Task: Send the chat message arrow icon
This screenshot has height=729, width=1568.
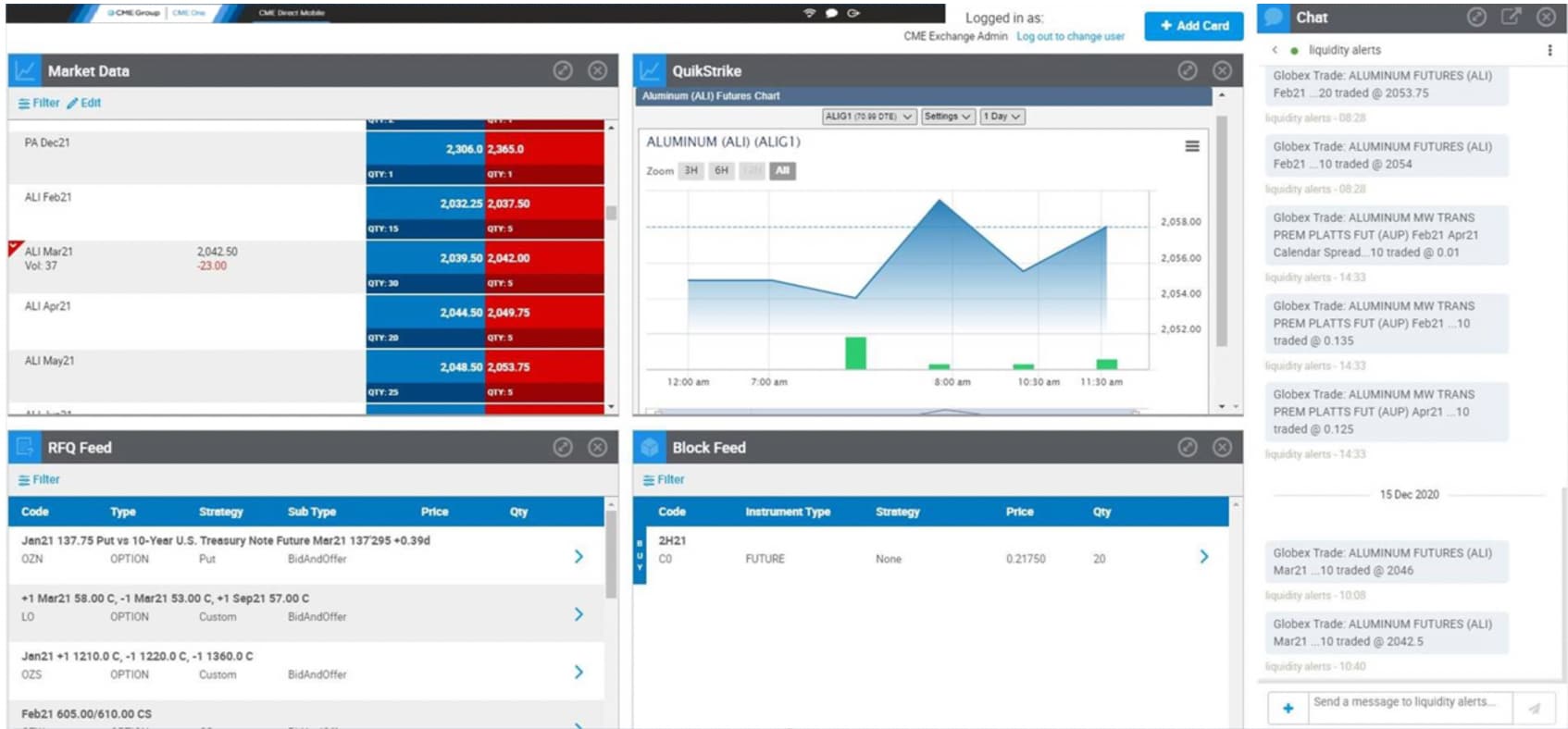Action: 1534,708
